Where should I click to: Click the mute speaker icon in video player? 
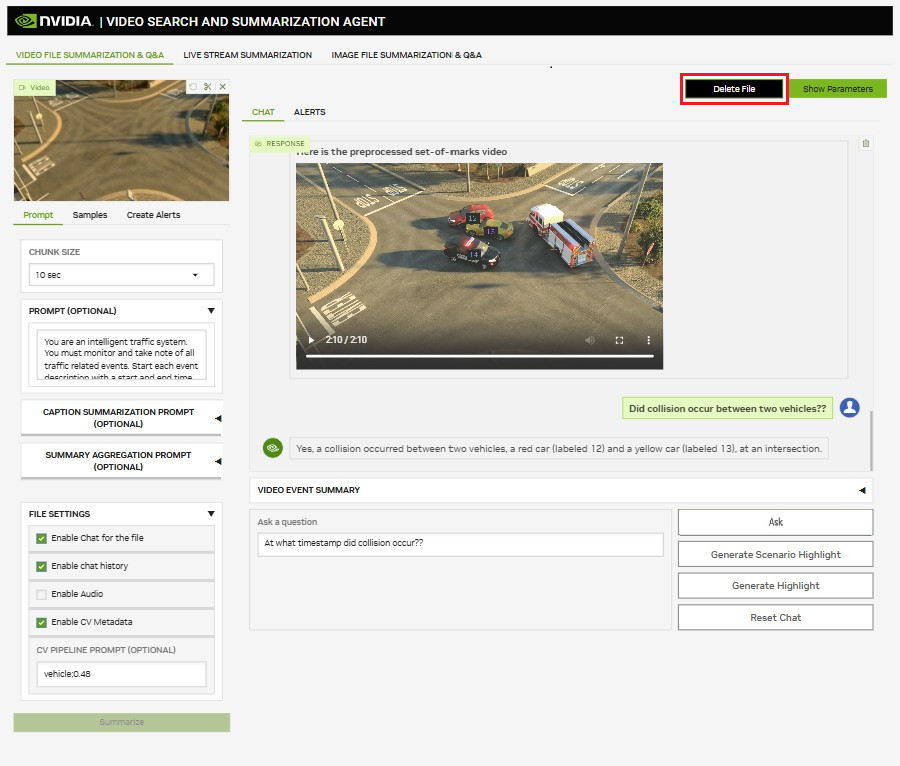pos(590,340)
